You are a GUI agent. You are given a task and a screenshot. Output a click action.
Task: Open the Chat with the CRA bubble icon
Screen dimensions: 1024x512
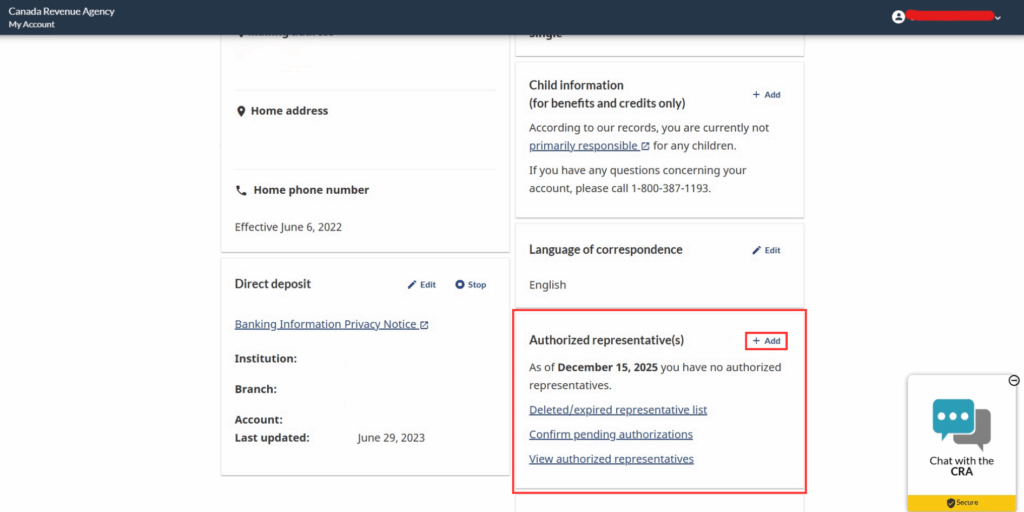click(960, 422)
